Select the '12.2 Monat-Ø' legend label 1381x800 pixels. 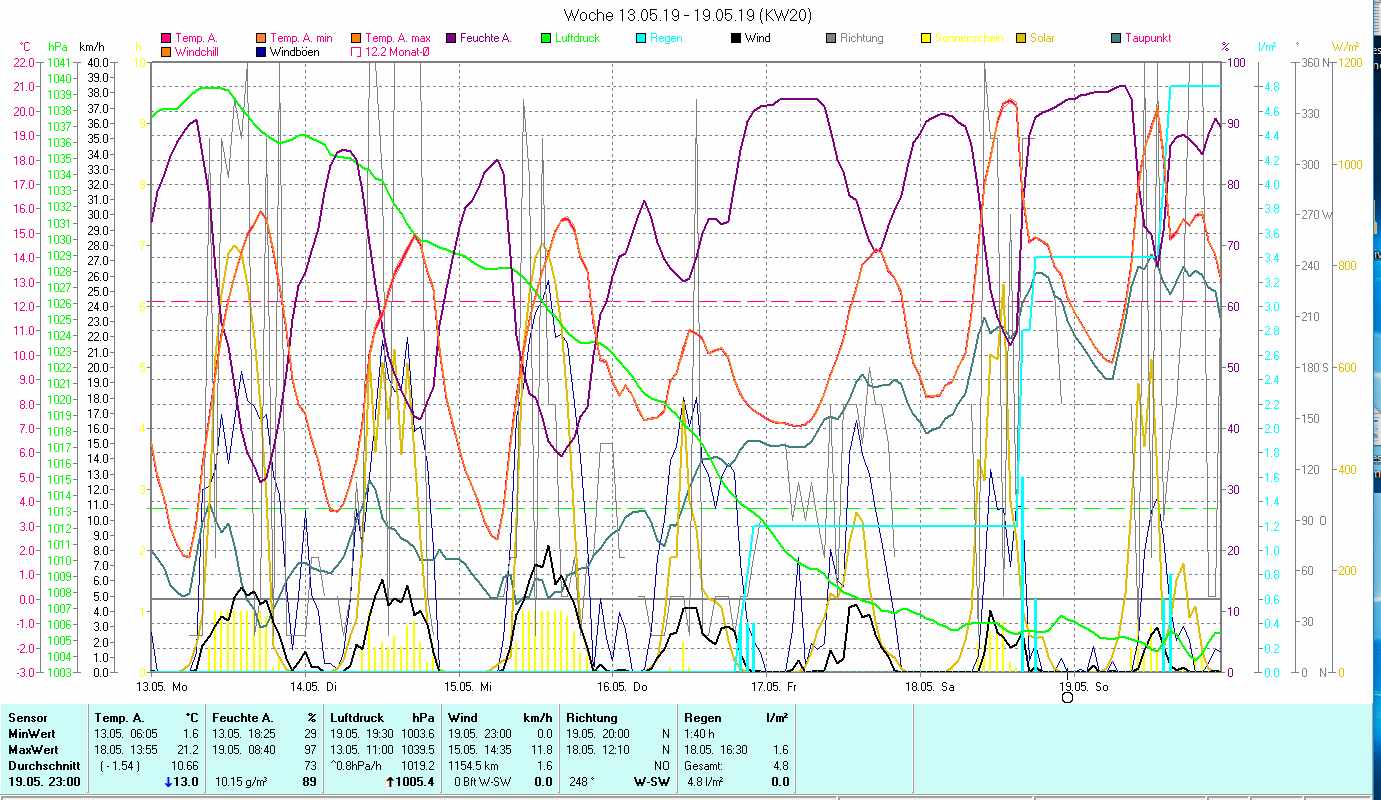(400, 51)
